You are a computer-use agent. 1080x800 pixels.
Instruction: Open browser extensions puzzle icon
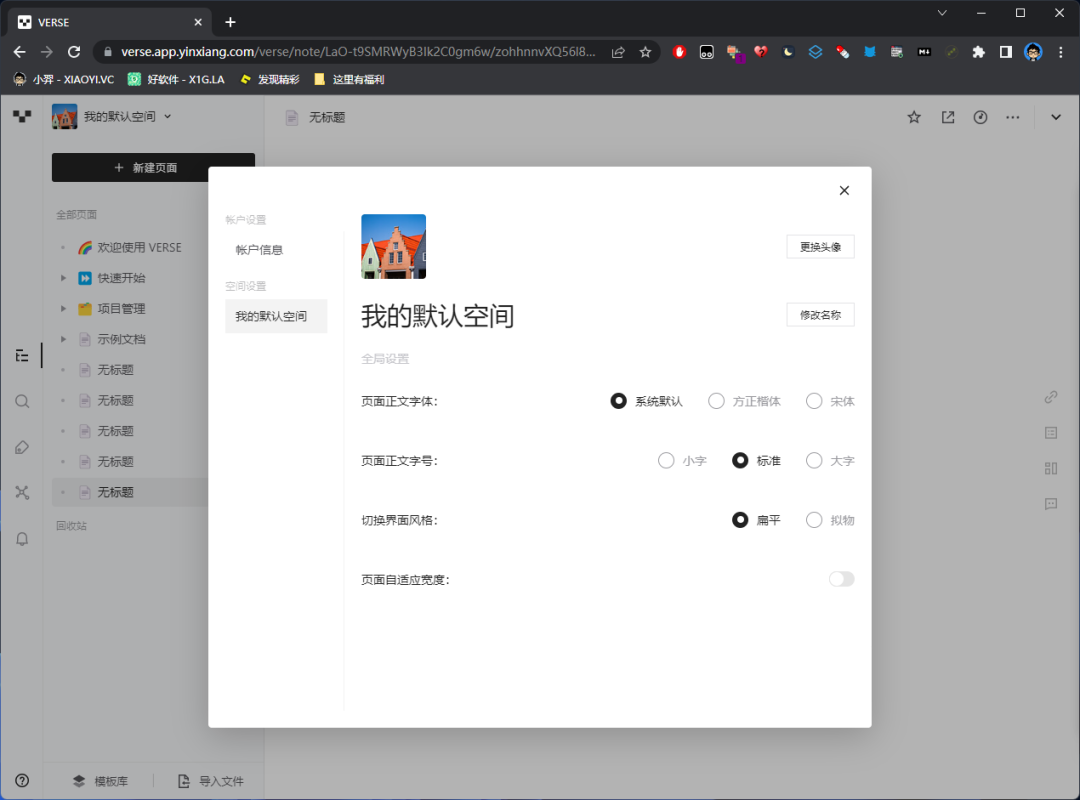point(978,52)
